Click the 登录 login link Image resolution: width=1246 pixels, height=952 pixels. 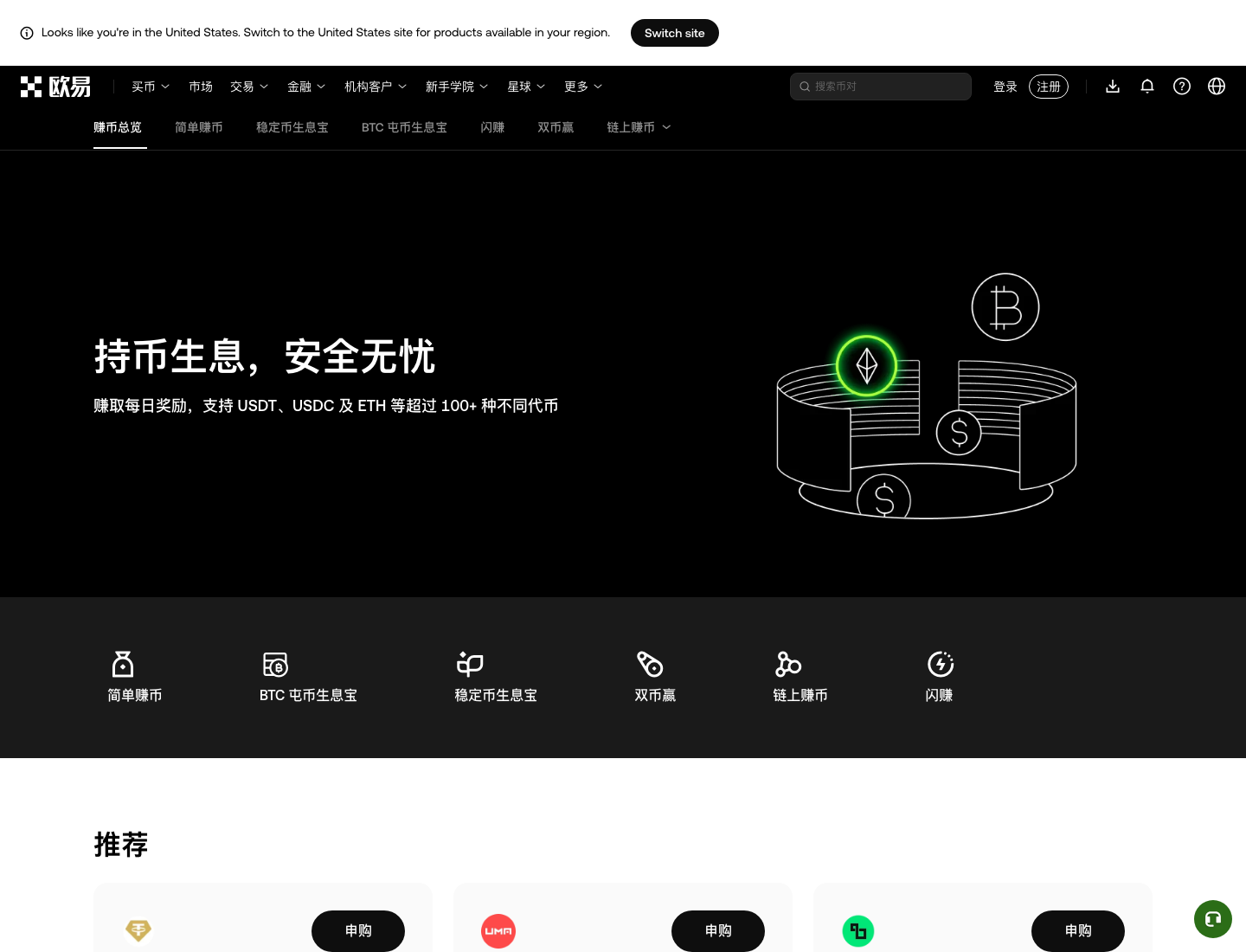(1005, 87)
